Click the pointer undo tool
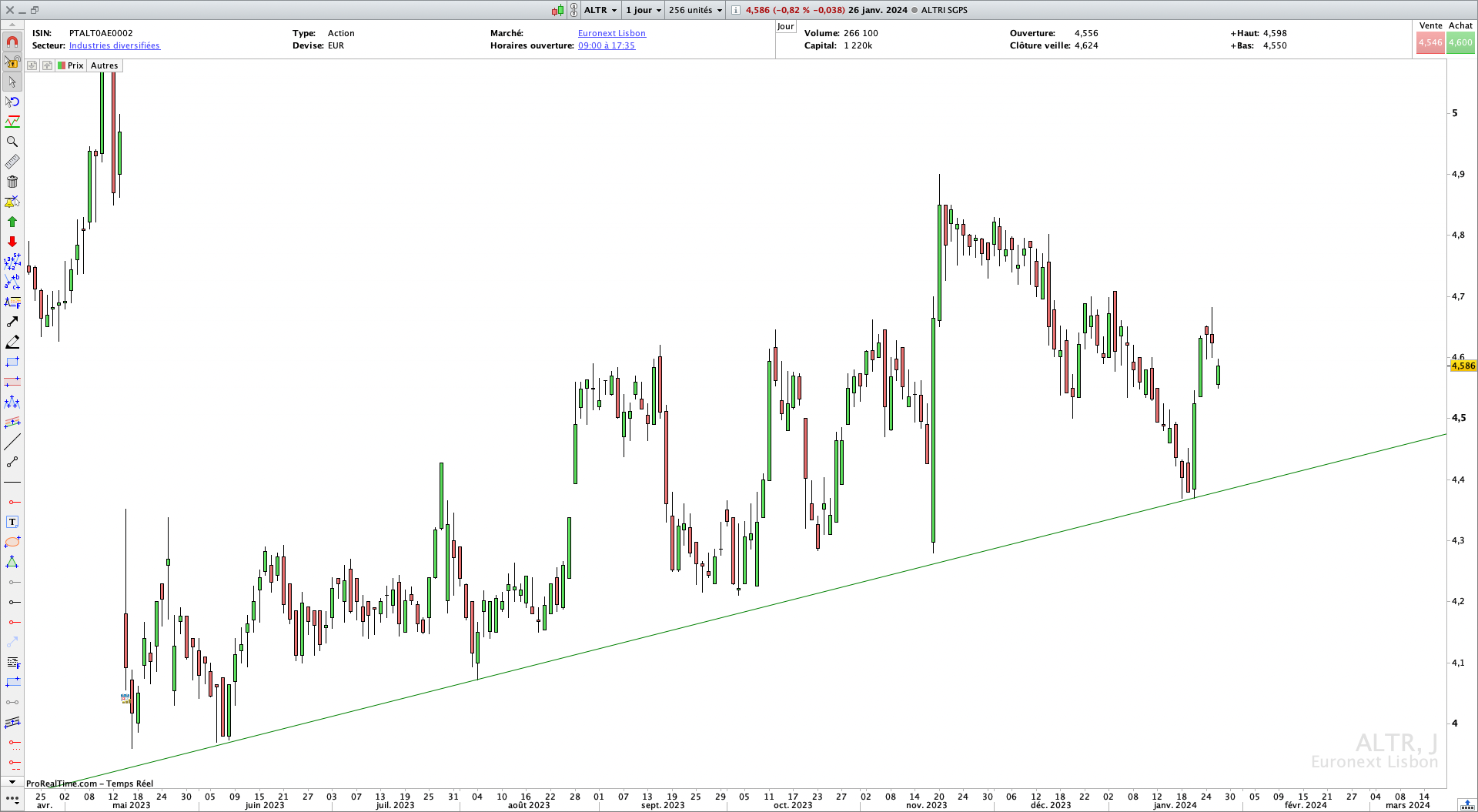 pyautogui.click(x=12, y=102)
